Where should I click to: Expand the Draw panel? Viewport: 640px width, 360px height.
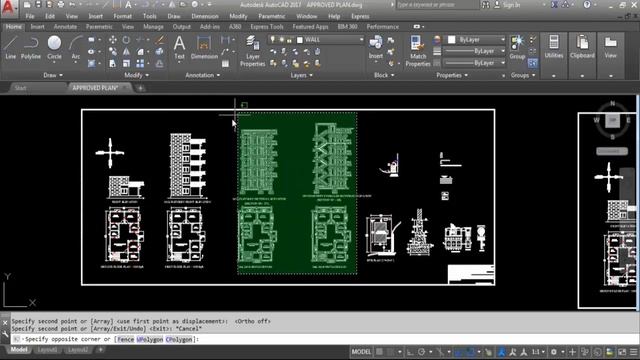[x=53, y=75]
